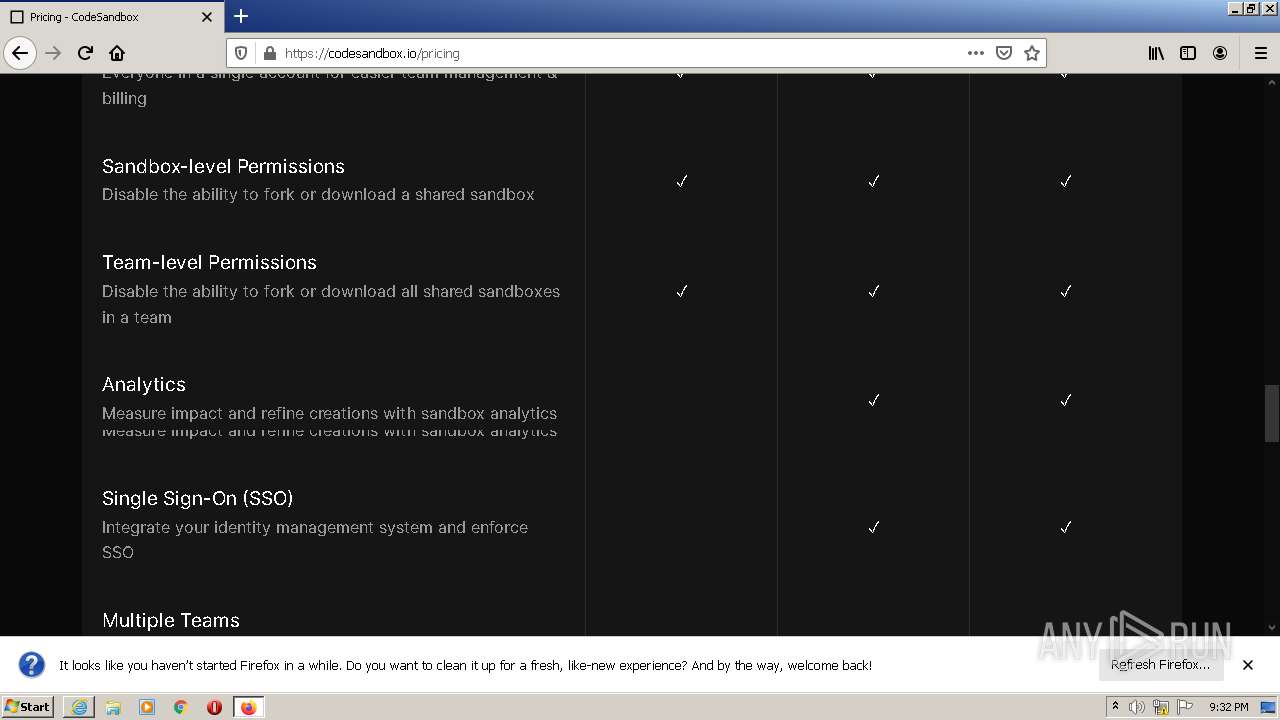Click the last checkmark in SSO row

click(x=1065, y=527)
